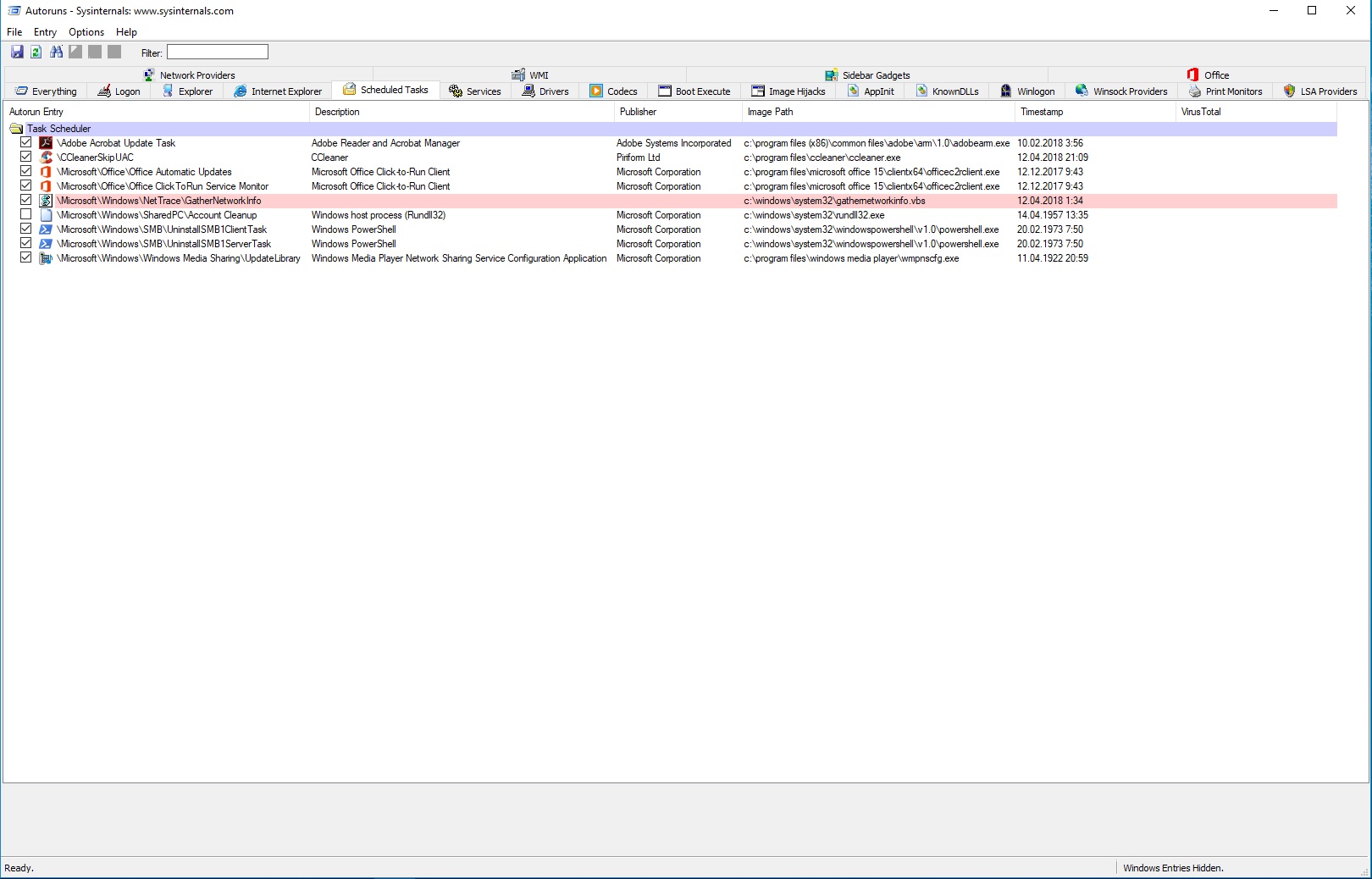Uncheck the Adobe Acrobat Update Task checkbox
Viewport: 1372px width, 879px height.
click(26, 142)
